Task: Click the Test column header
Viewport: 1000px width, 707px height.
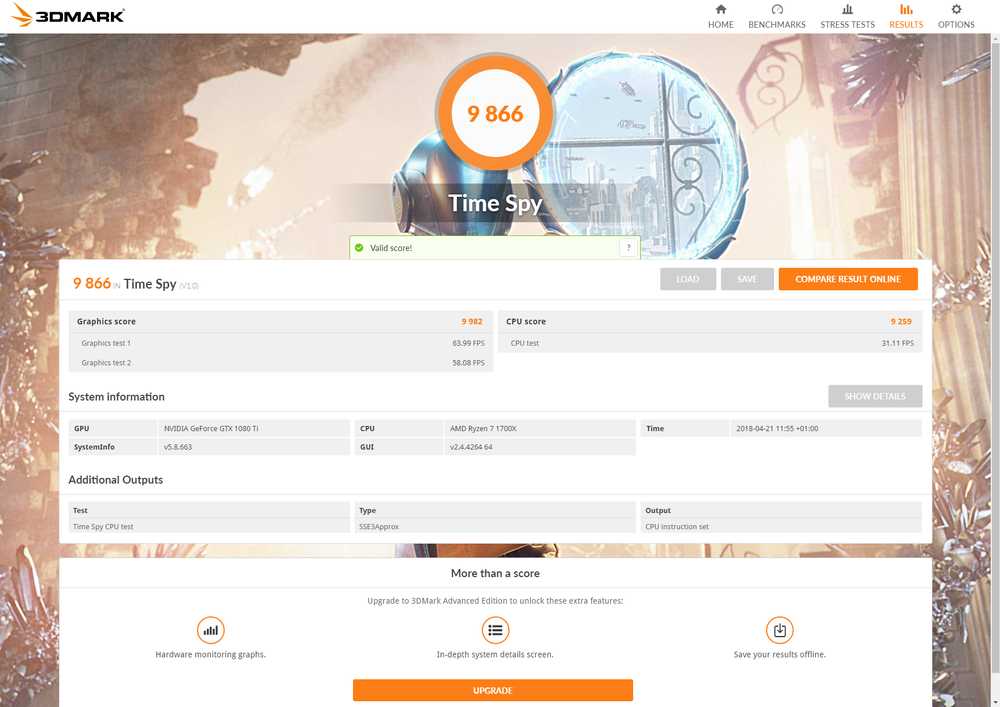Action: (x=80, y=510)
